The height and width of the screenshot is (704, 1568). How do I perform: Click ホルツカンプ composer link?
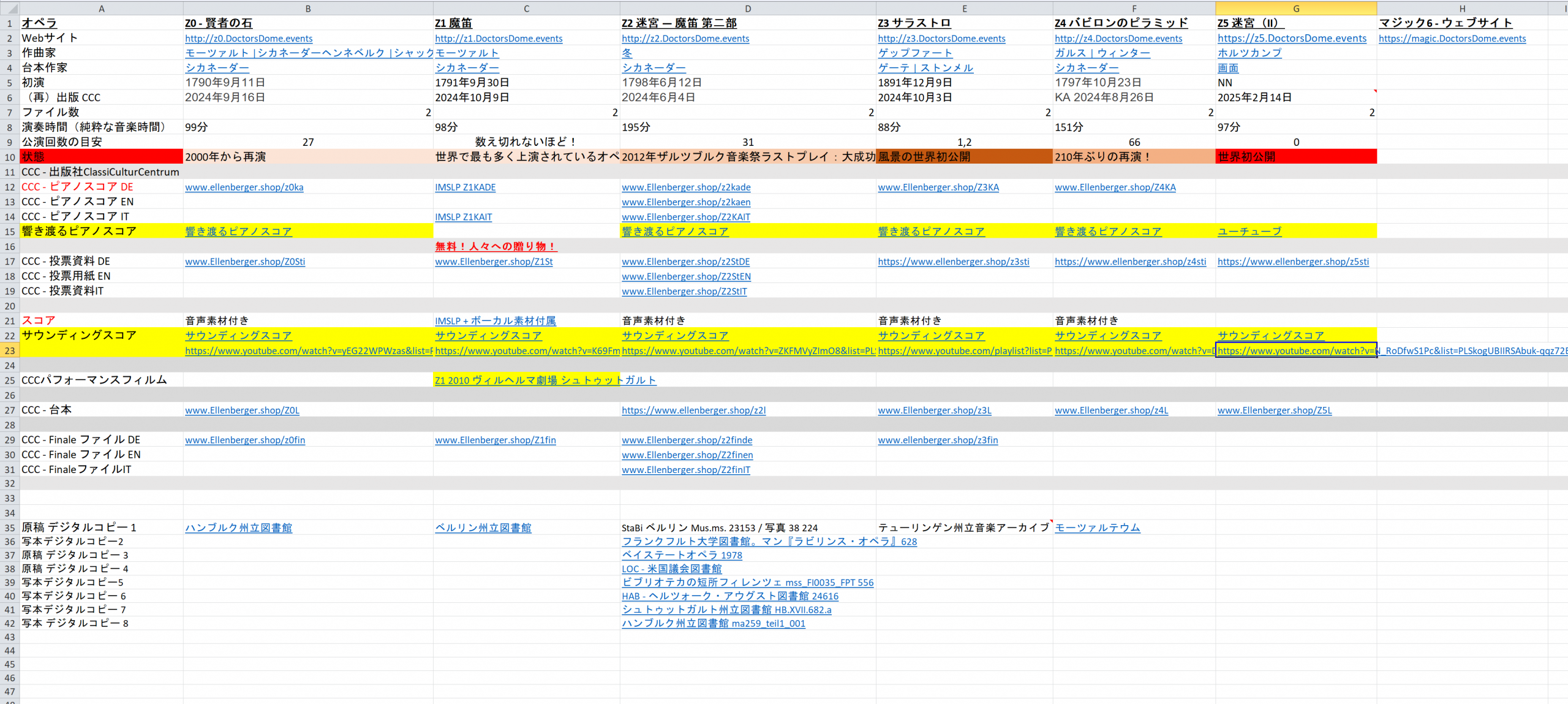point(1249,53)
